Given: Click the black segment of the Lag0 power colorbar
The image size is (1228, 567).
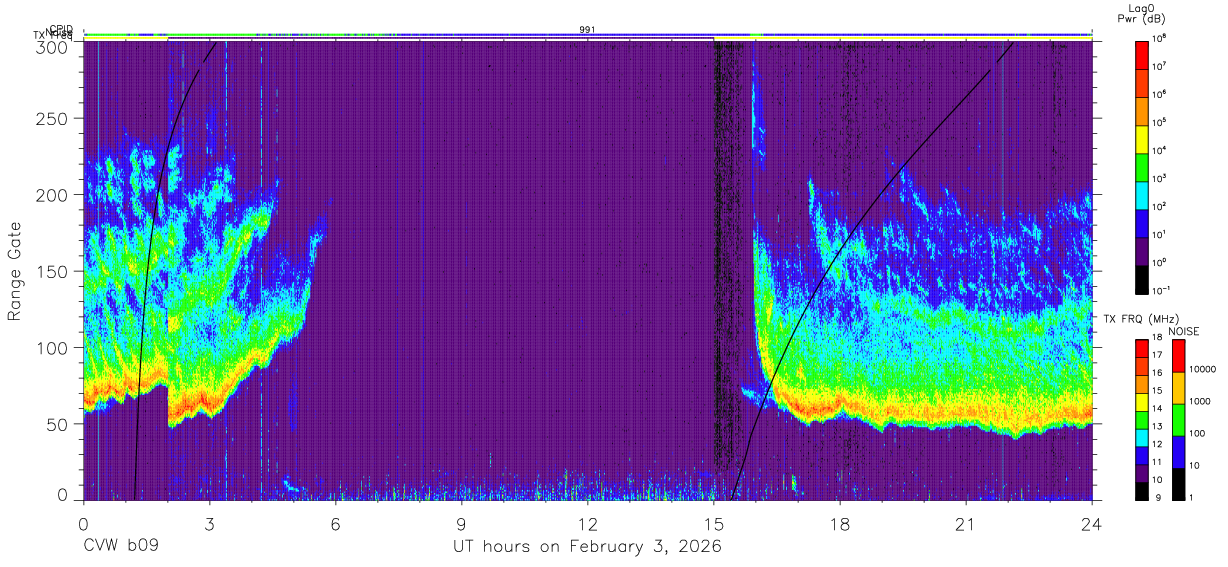Looking at the screenshot, I should tap(1142, 278).
